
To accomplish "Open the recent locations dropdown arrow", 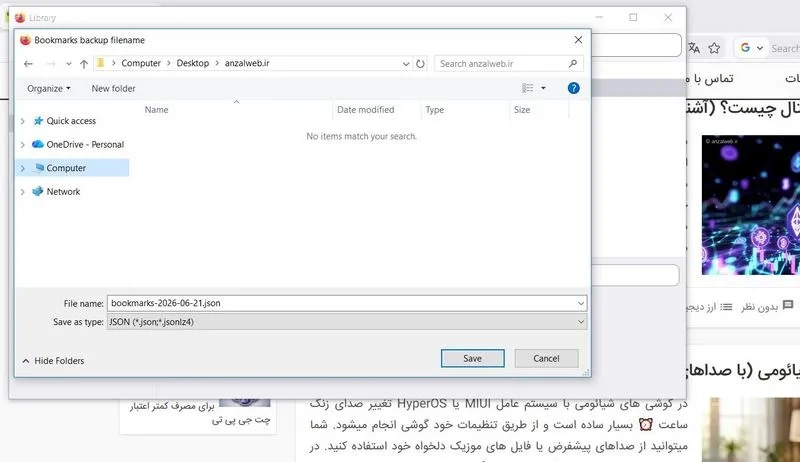I will point(68,64).
